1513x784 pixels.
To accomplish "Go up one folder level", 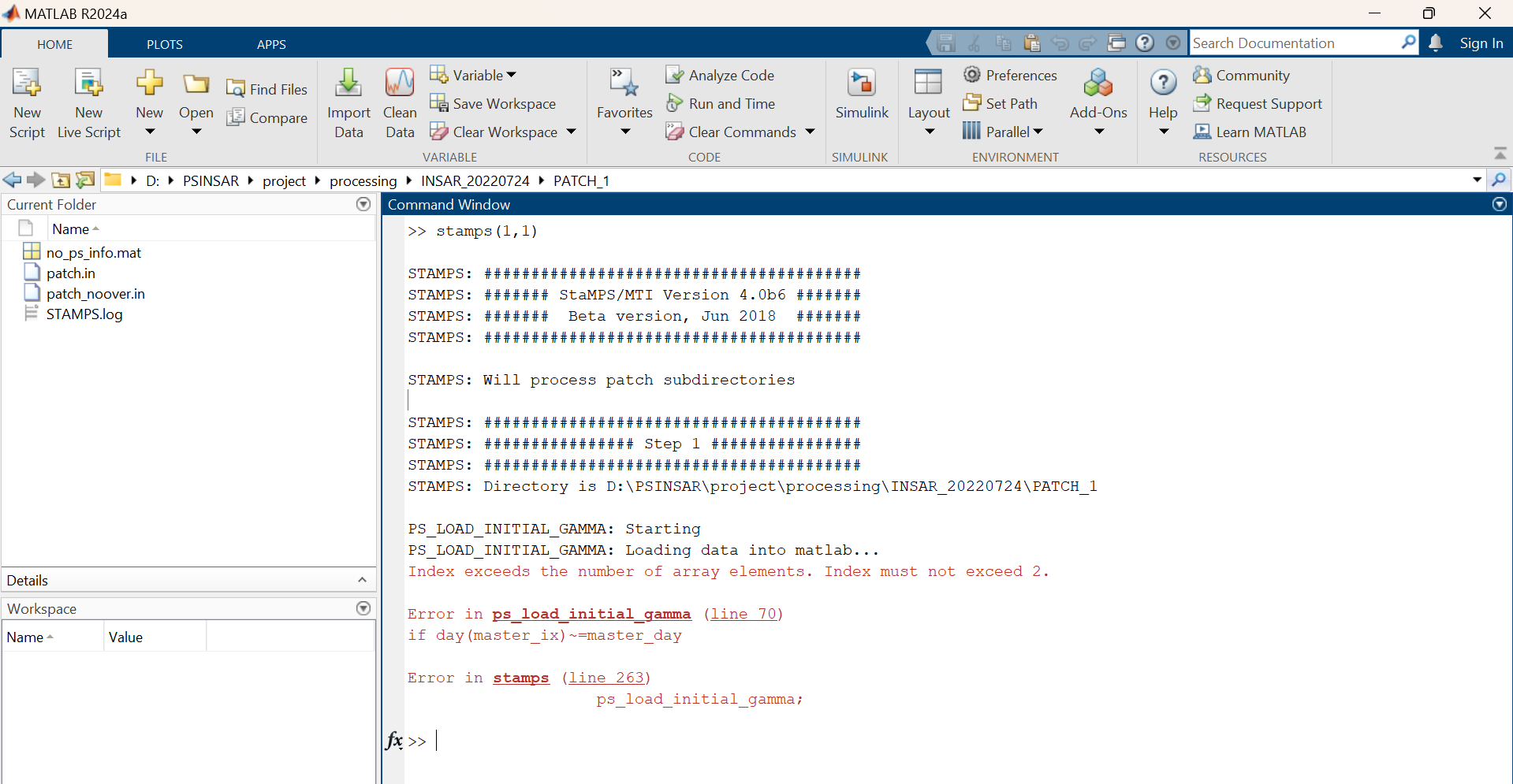I will tap(61, 180).
